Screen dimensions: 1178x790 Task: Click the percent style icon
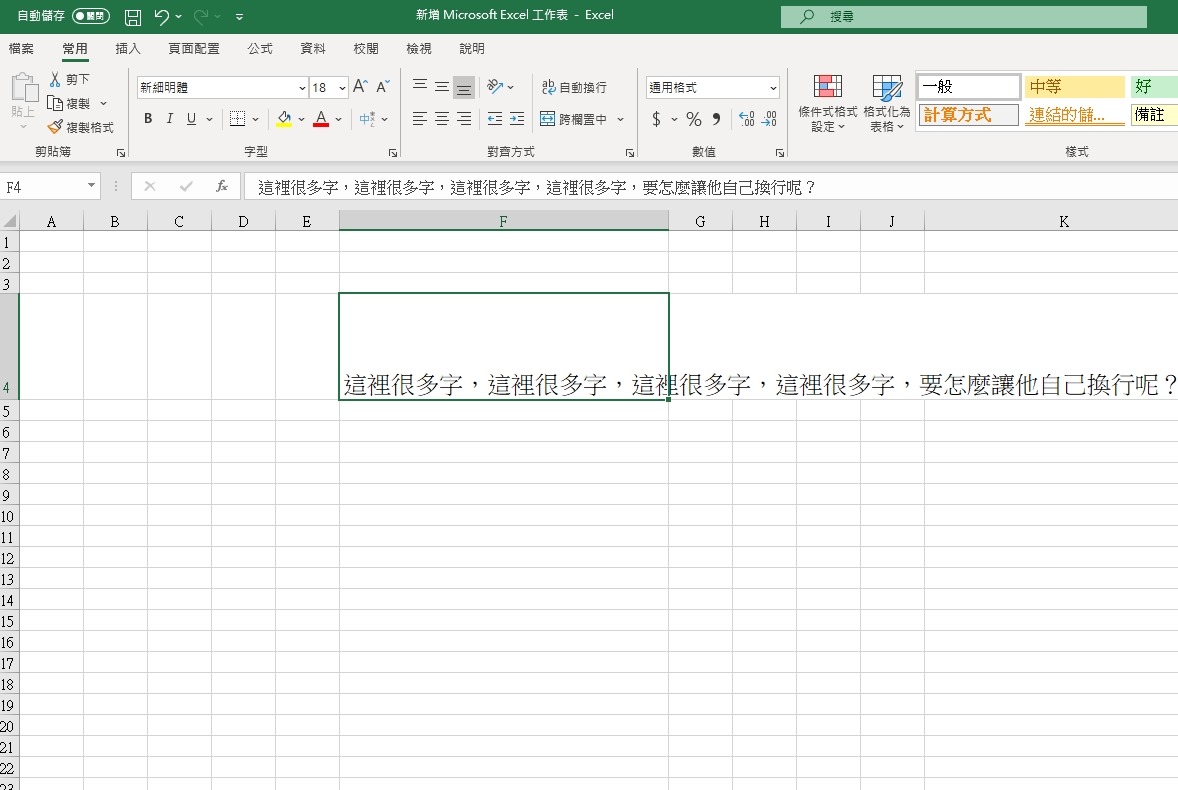coord(693,119)
